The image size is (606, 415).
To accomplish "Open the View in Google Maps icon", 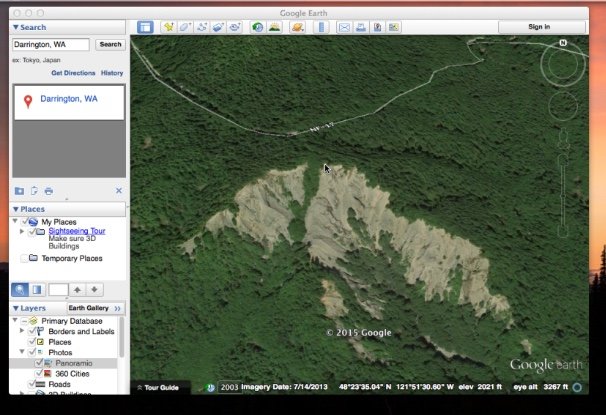I will tap(394, 27).
